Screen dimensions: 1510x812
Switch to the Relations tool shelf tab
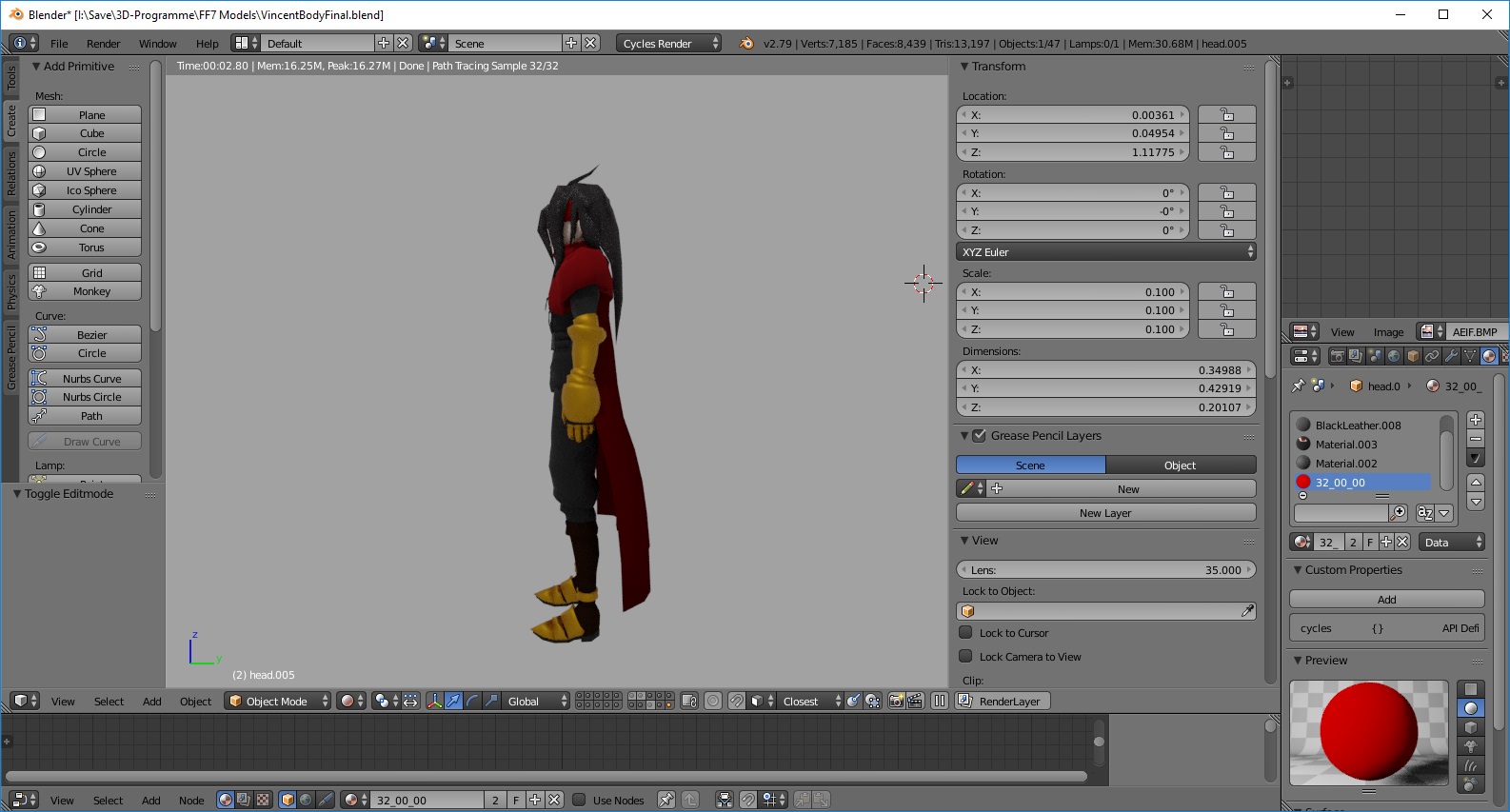11,173
